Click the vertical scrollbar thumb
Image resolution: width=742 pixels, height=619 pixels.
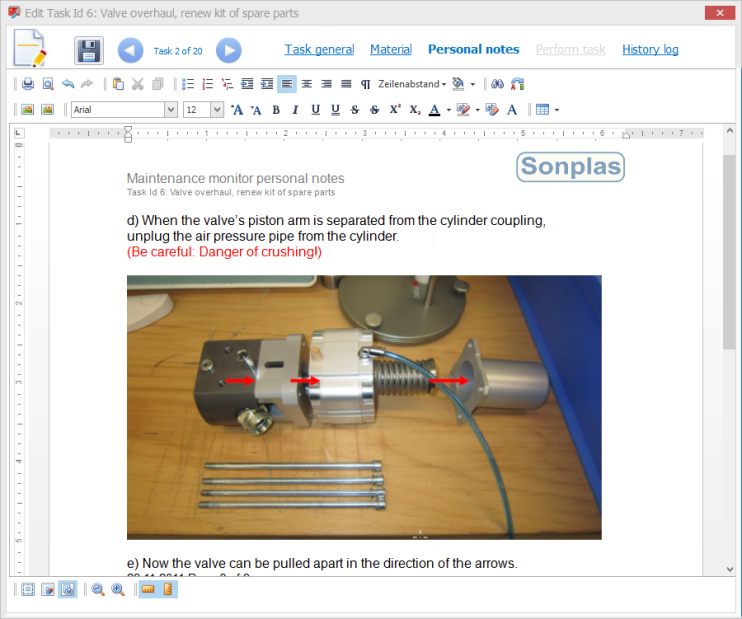click(729, 240)
